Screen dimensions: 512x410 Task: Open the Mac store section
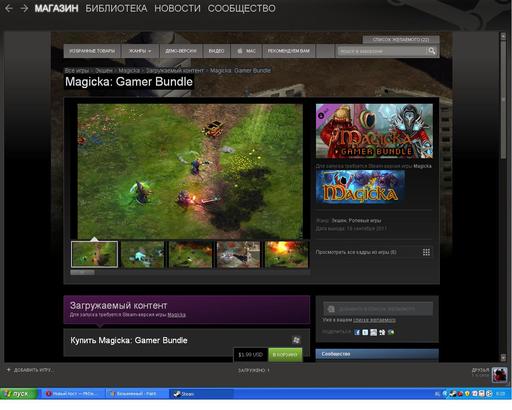(247, 51)
